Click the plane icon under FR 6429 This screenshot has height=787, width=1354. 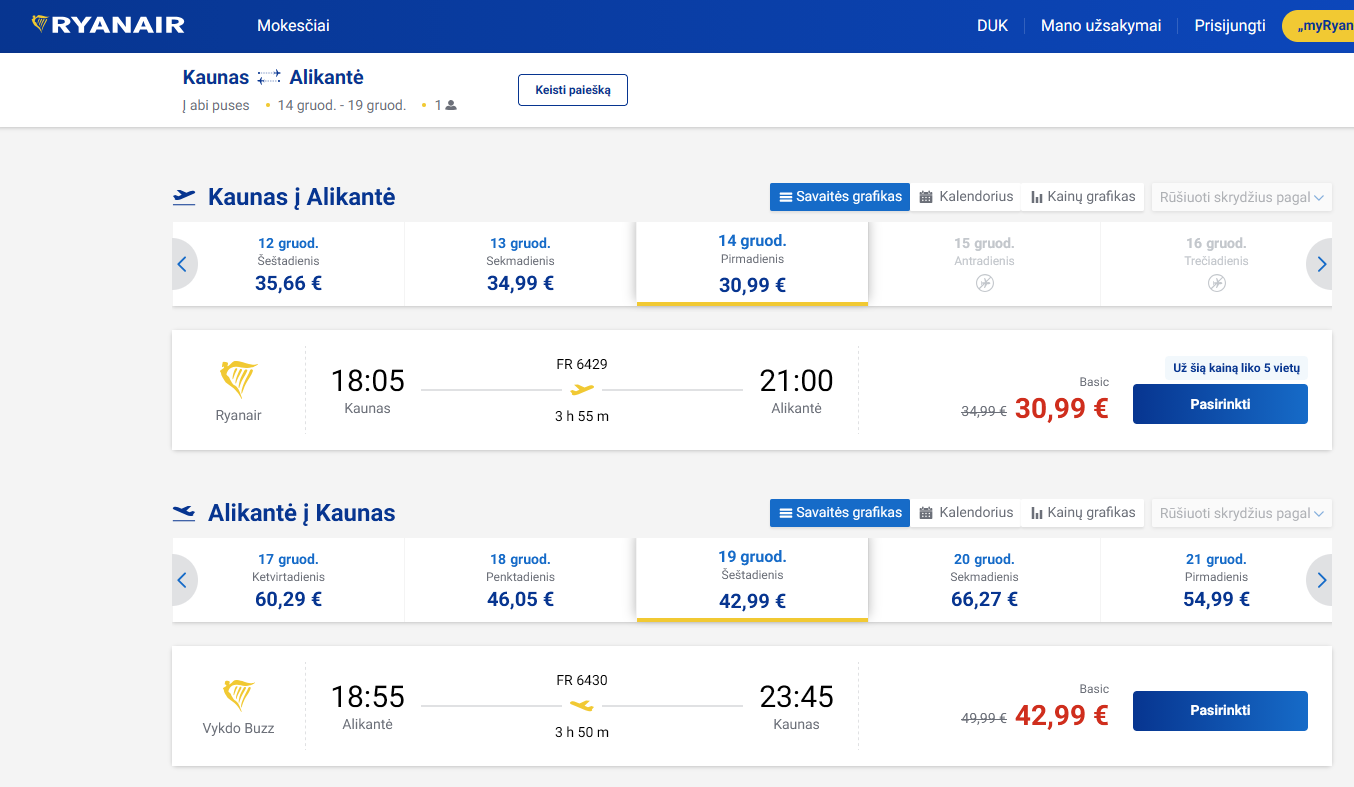click(582, 390)
